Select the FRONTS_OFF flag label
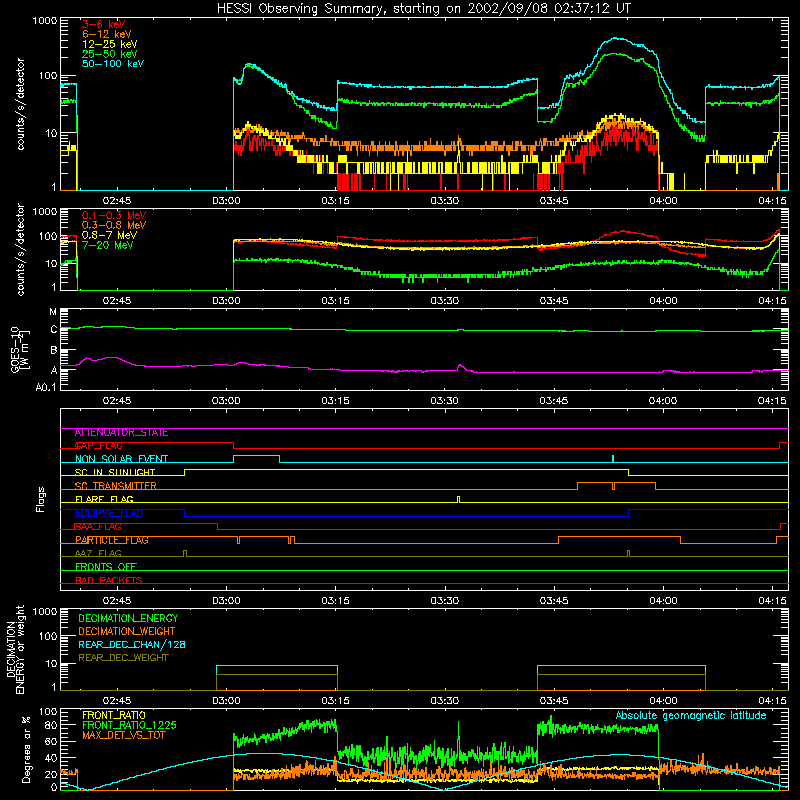The width and height of the screenshot is (800, 800). (x=106, y=567)
